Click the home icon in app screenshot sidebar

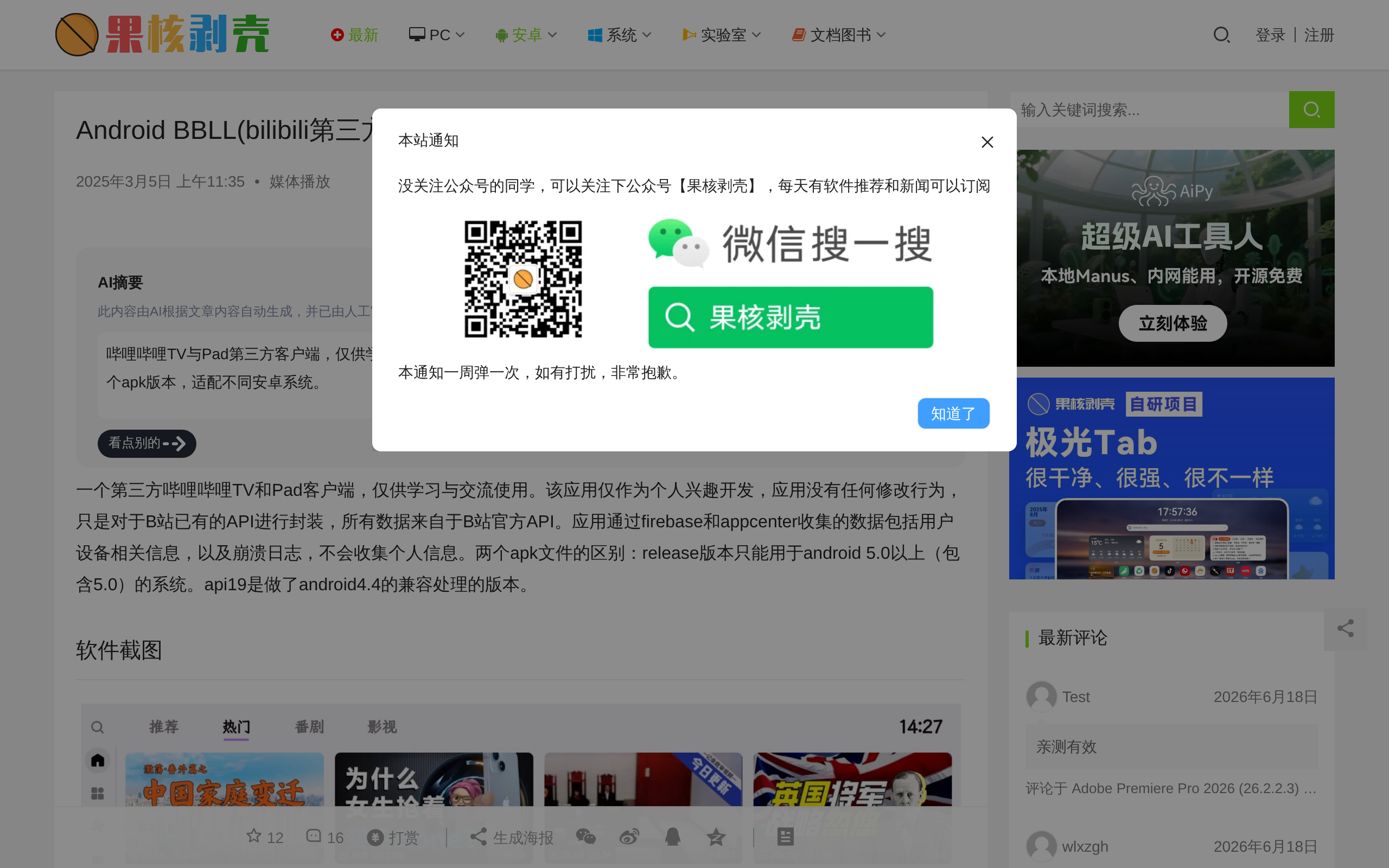(x=98, y=760)
